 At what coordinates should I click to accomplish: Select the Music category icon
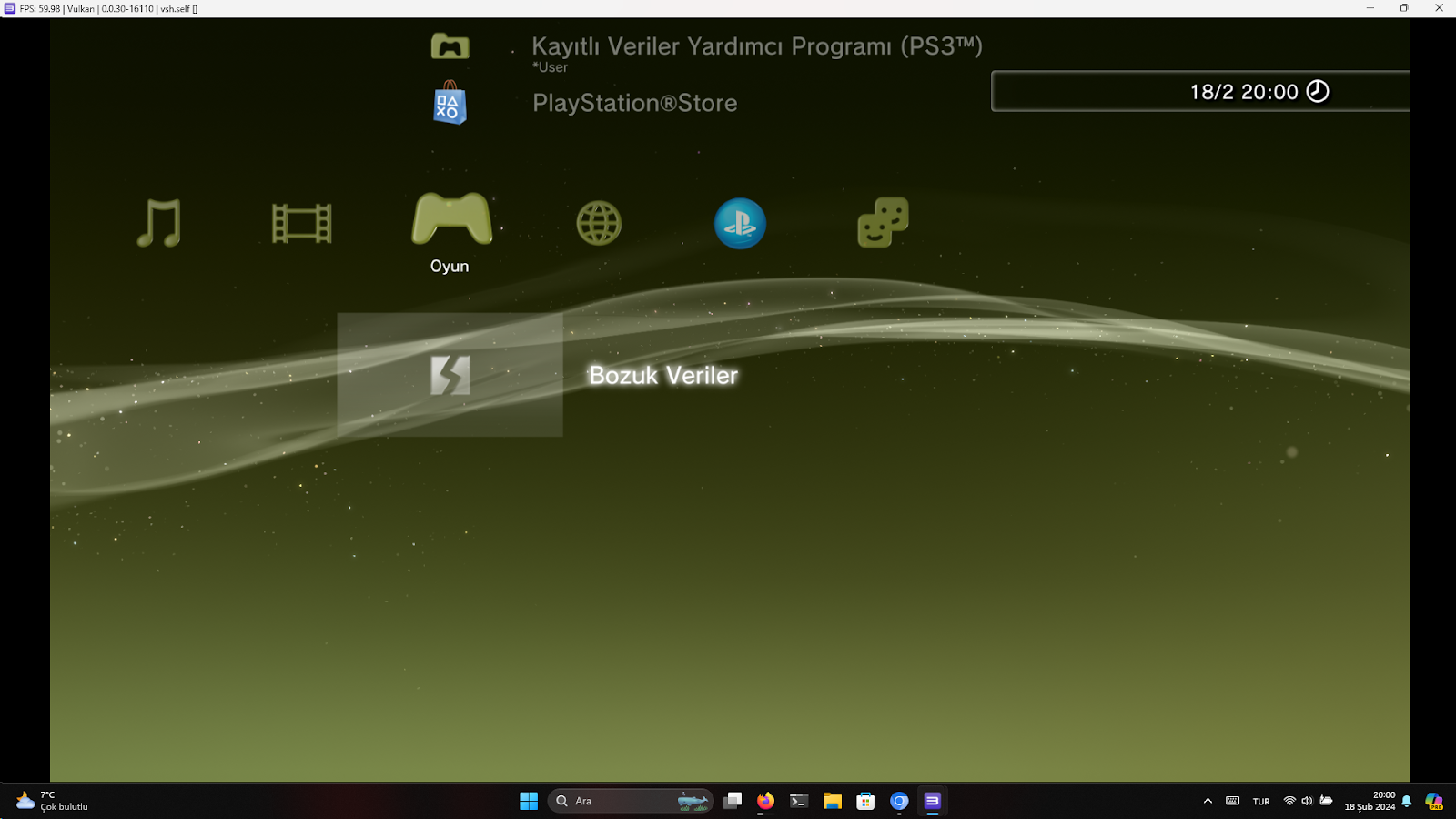click(x=159, y=223)
